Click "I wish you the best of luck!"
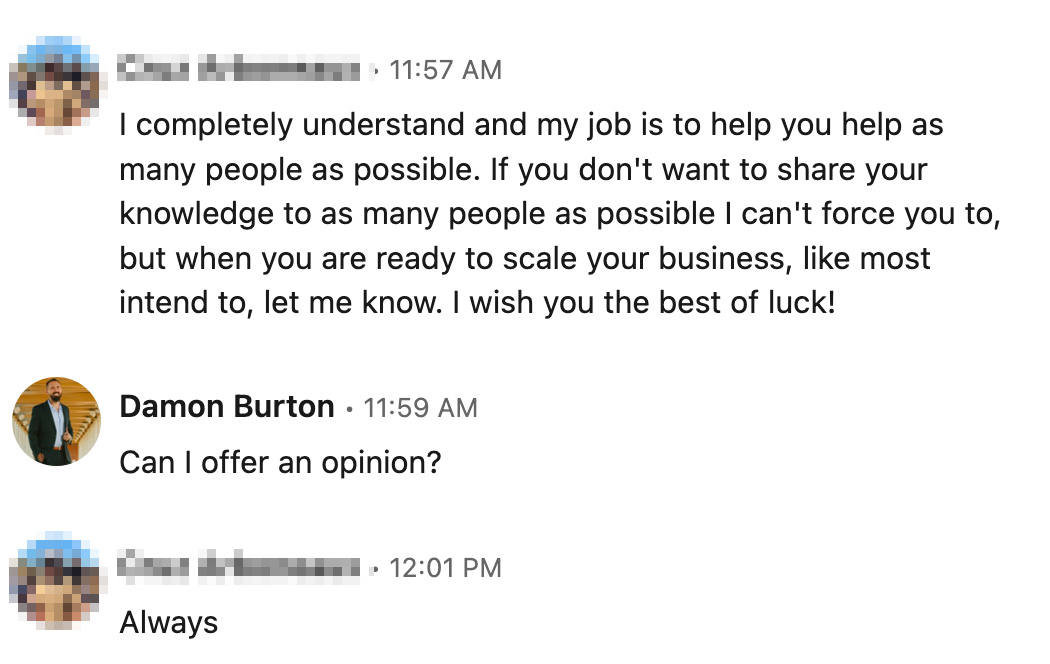This screenshot has width=1050, height=664. click(x=644, y=303)
